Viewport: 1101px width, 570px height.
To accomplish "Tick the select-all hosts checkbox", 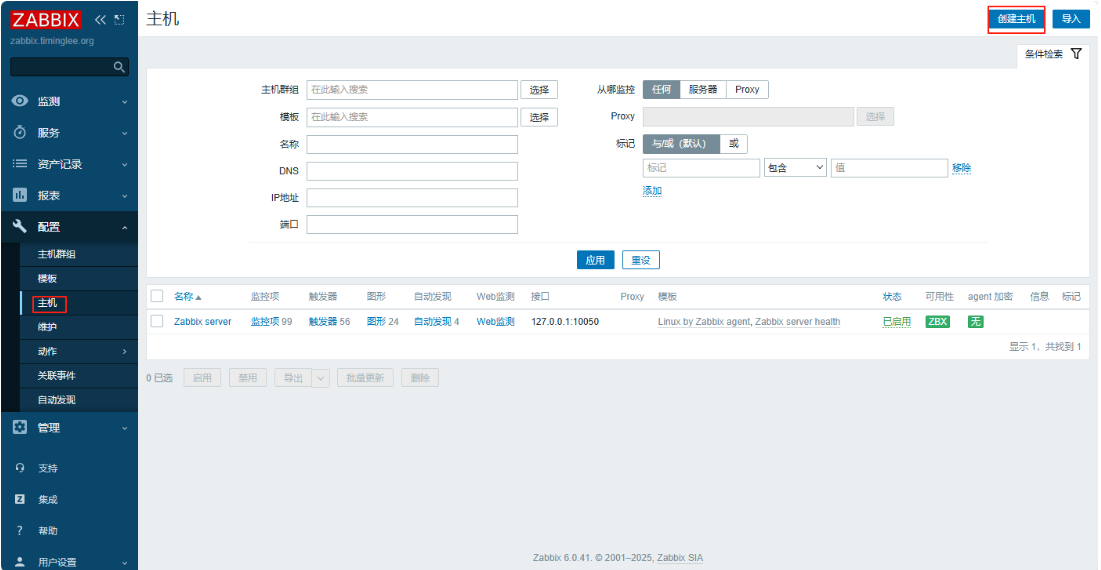I will tap(157, 296).
